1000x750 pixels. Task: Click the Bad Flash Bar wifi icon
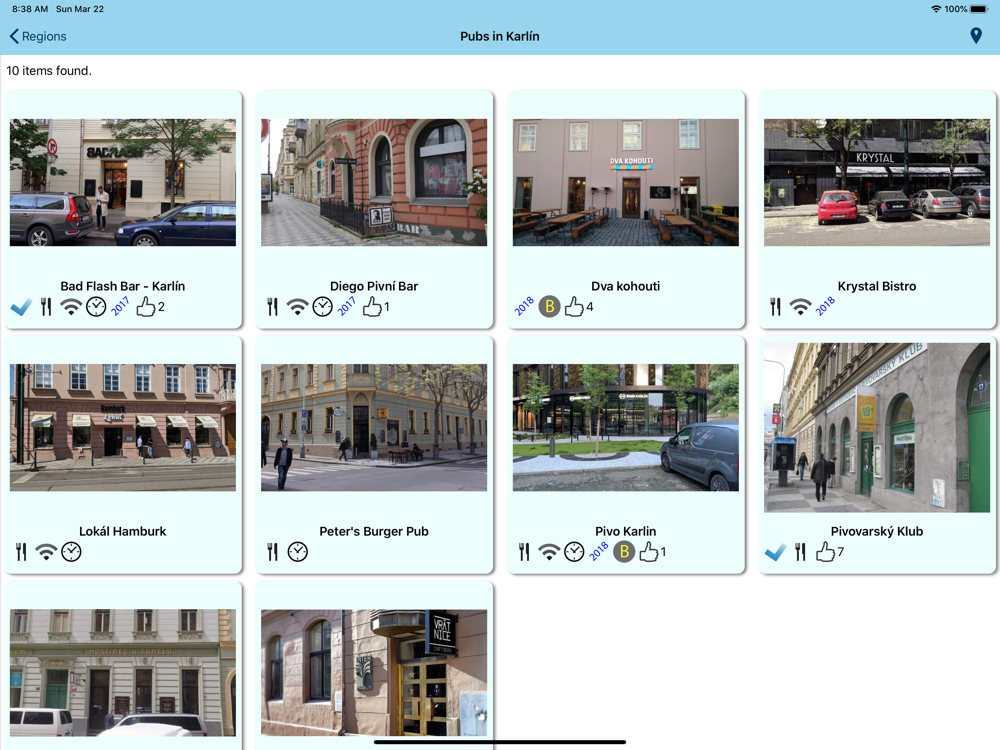tap(71, 307)
